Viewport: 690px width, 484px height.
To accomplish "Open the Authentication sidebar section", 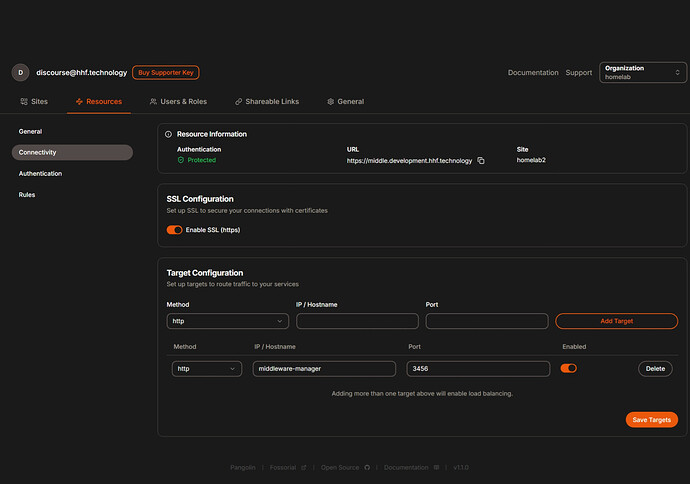I will [x=40, y=174].
